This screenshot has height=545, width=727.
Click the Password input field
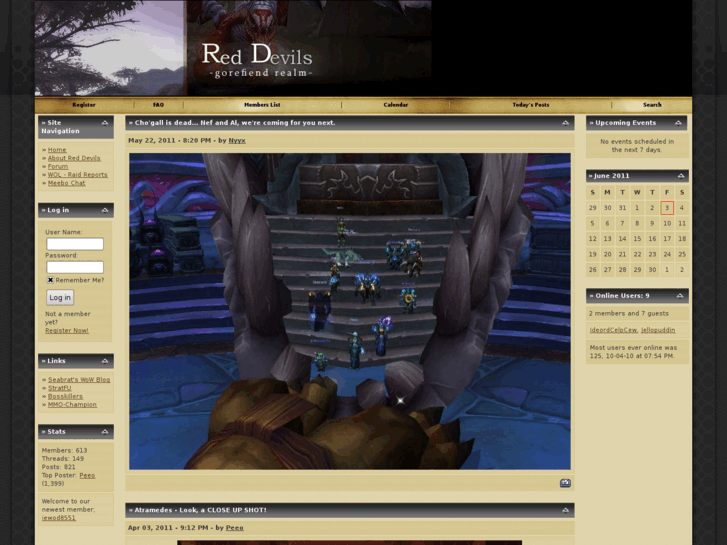[75, 267]
